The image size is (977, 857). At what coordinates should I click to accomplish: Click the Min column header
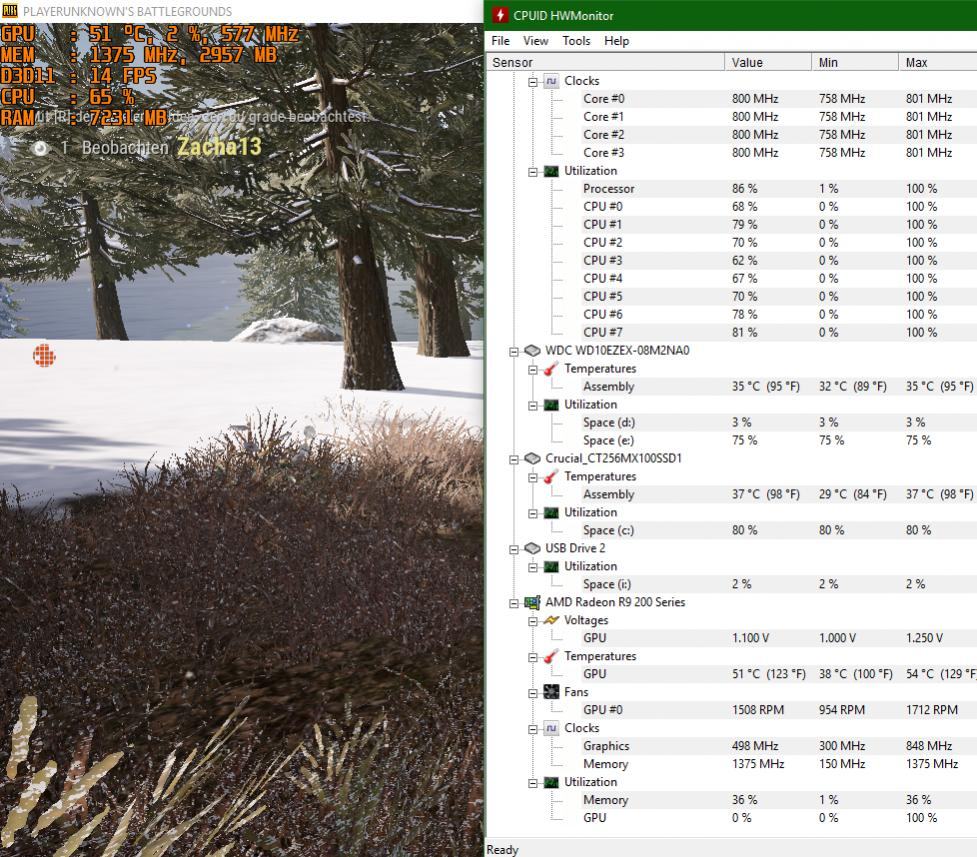tap(854, 62)
